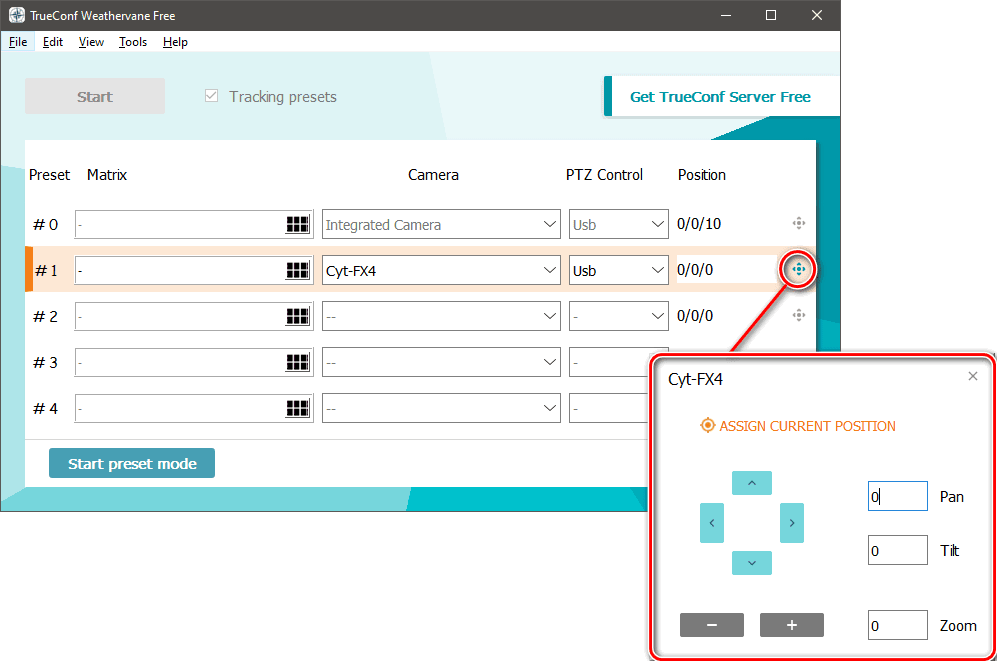Open matrix grid for preset #0
The width and height of the screenshot is (997, 661).
(x=297, y=224)
